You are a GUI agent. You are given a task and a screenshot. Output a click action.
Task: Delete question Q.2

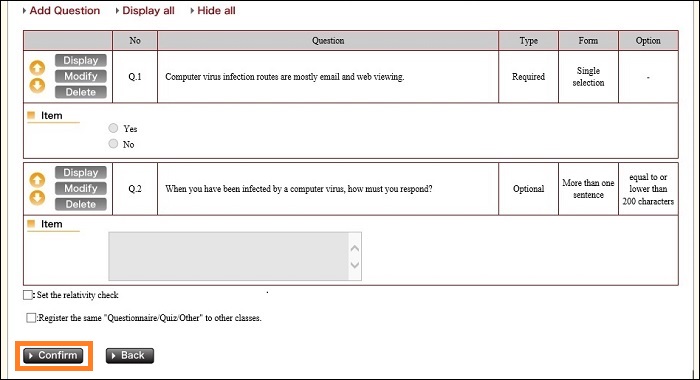(x=81, y=204)
